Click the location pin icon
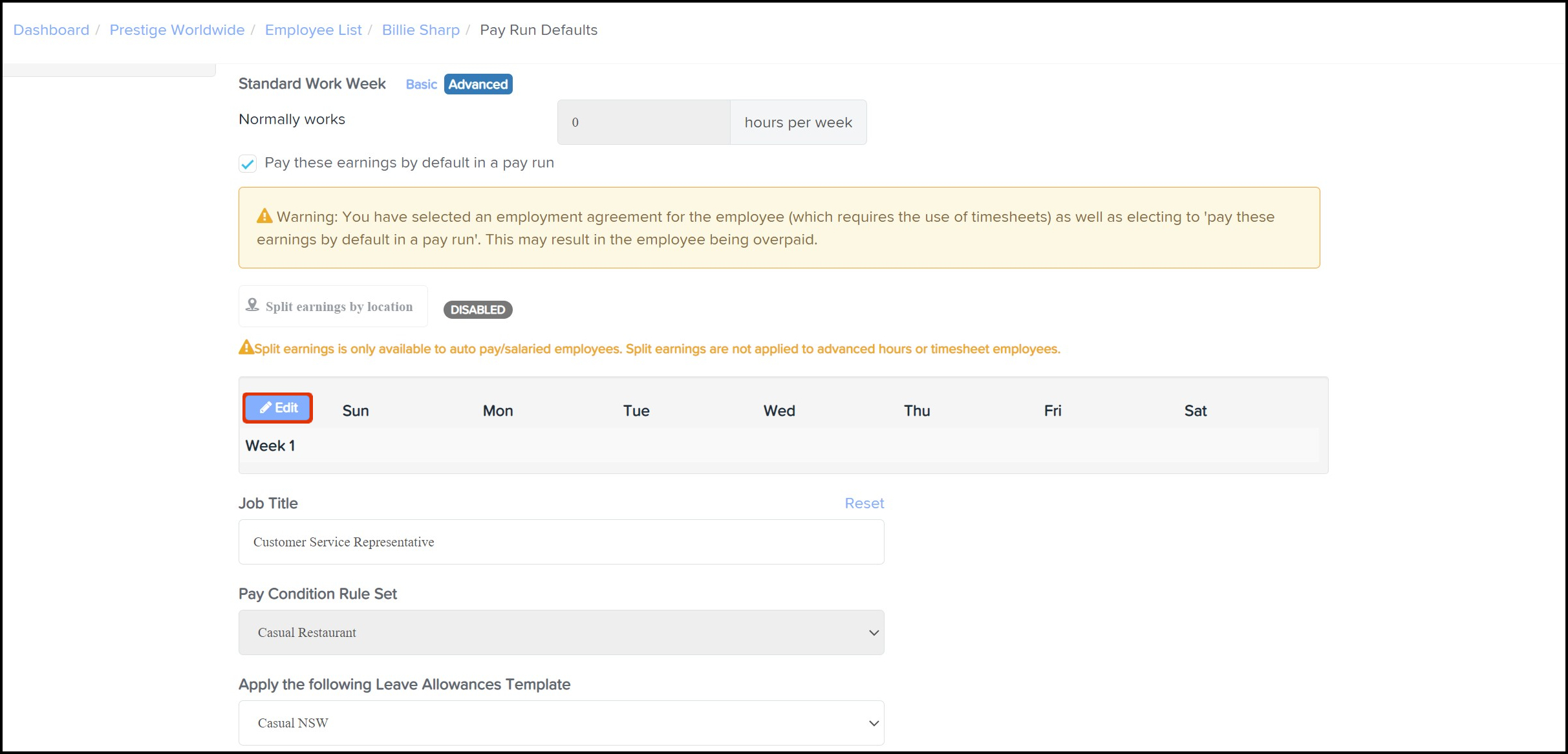Screen dimensions: 1568x754 click(252, 305)
